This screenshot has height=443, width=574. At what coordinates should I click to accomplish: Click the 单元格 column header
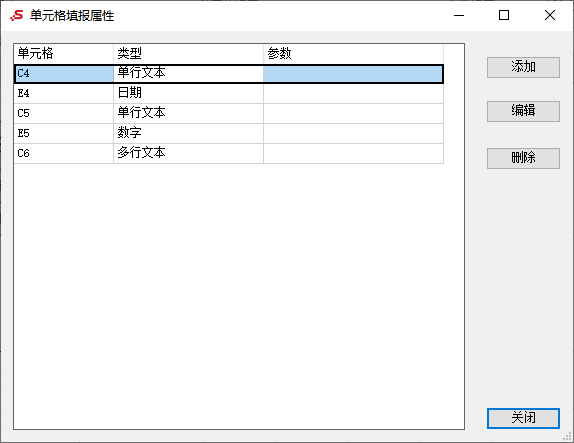[x=63, y=54]
